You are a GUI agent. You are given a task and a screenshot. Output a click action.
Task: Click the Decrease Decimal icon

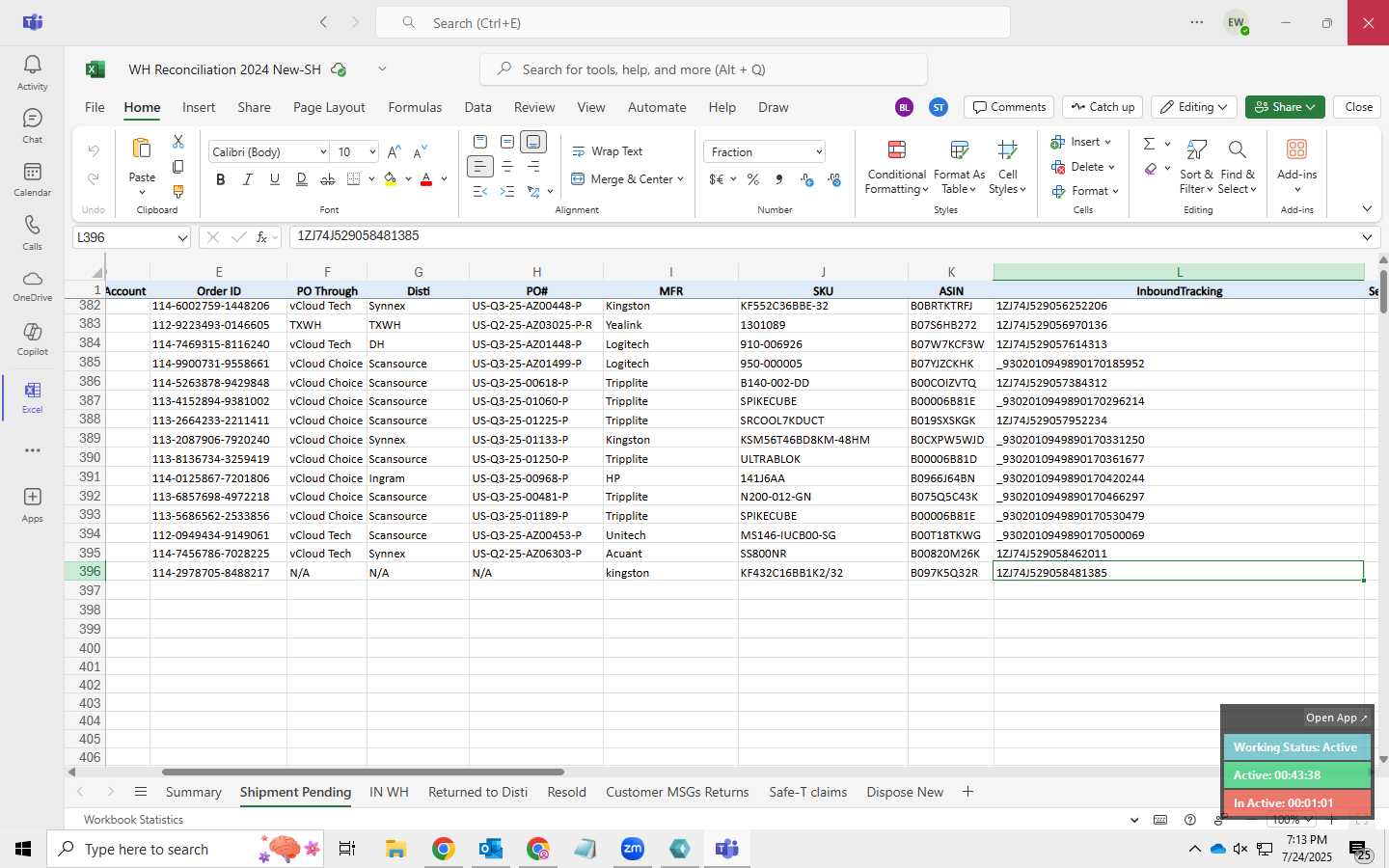tap(834, 179)
